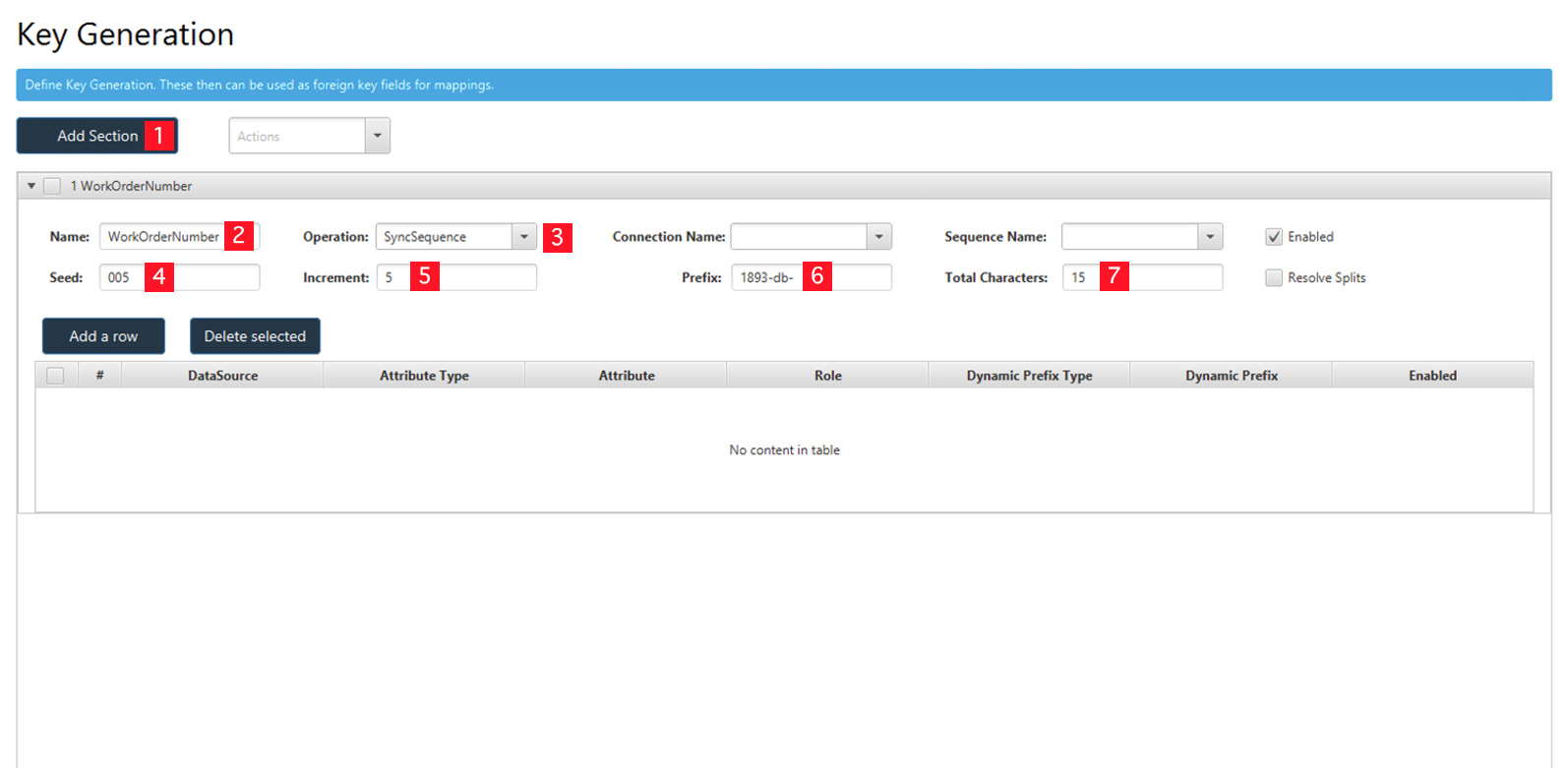1568x768 pixels.
Task: Click the Dynamic Prefix column header
Action: (x=1232, y=376)
